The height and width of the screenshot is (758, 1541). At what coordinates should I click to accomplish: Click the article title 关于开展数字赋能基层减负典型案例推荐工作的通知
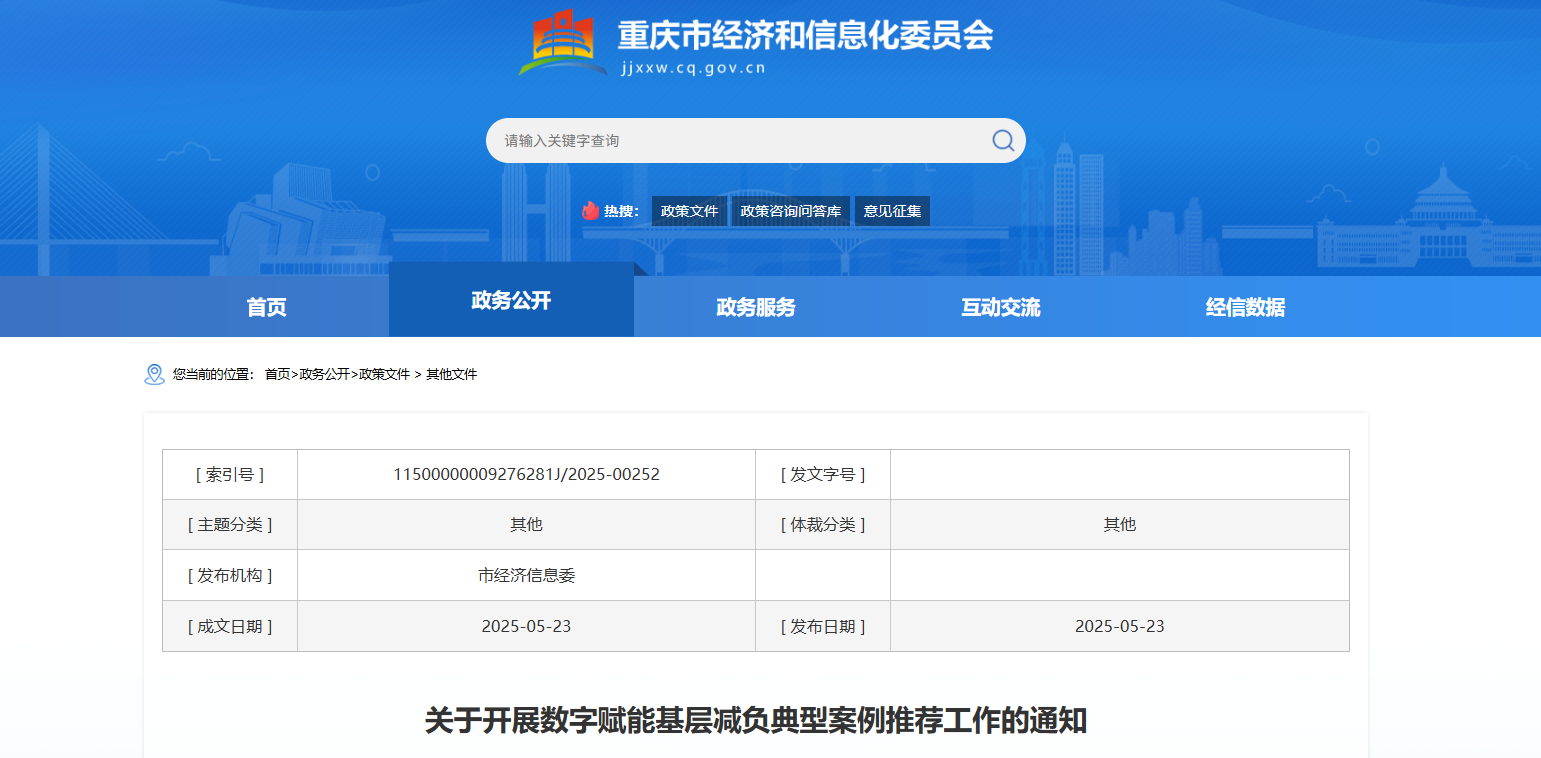[755, 720]
